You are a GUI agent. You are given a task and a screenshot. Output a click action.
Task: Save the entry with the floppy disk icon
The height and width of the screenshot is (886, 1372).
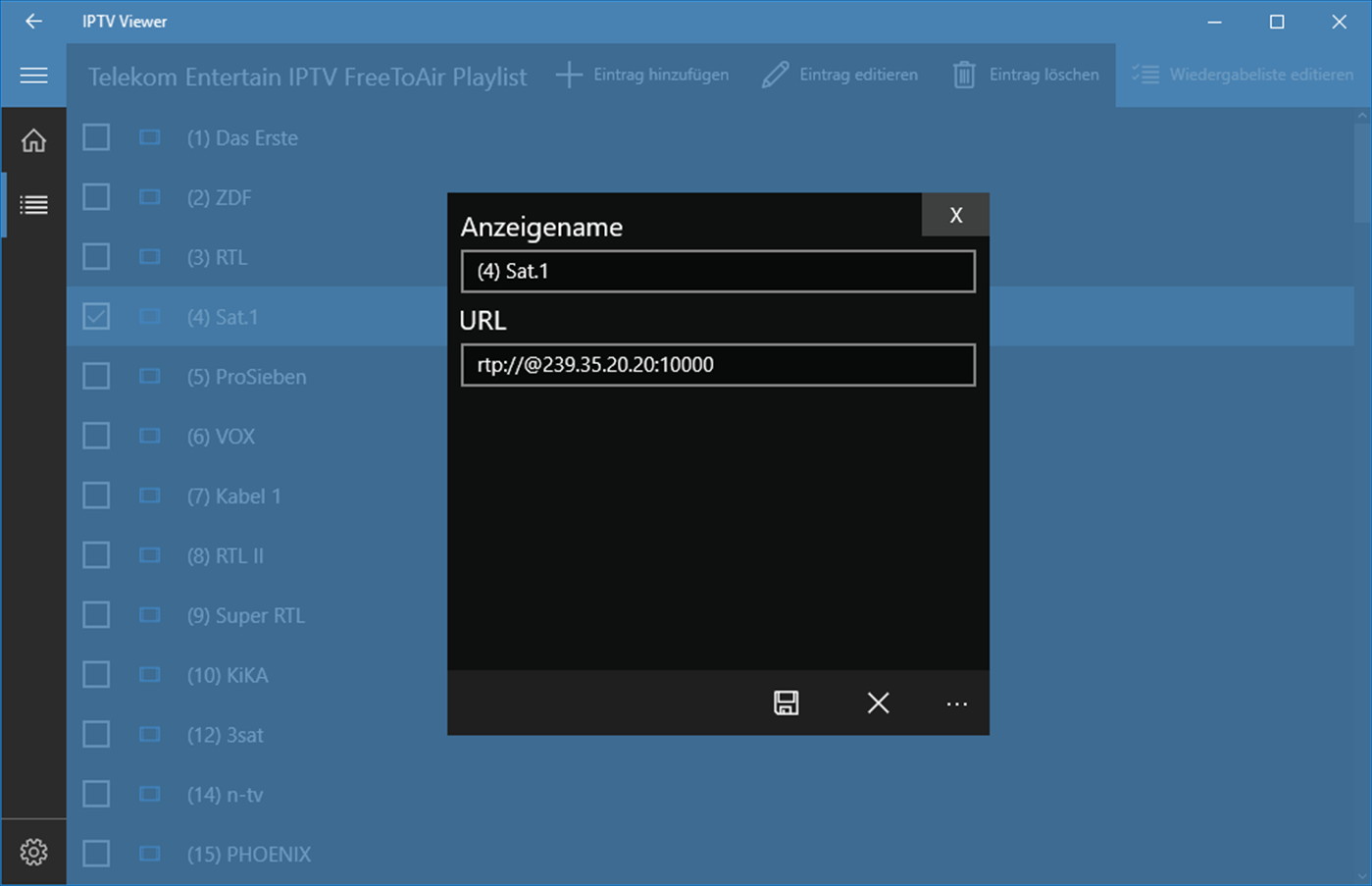(x=786, y=703)
